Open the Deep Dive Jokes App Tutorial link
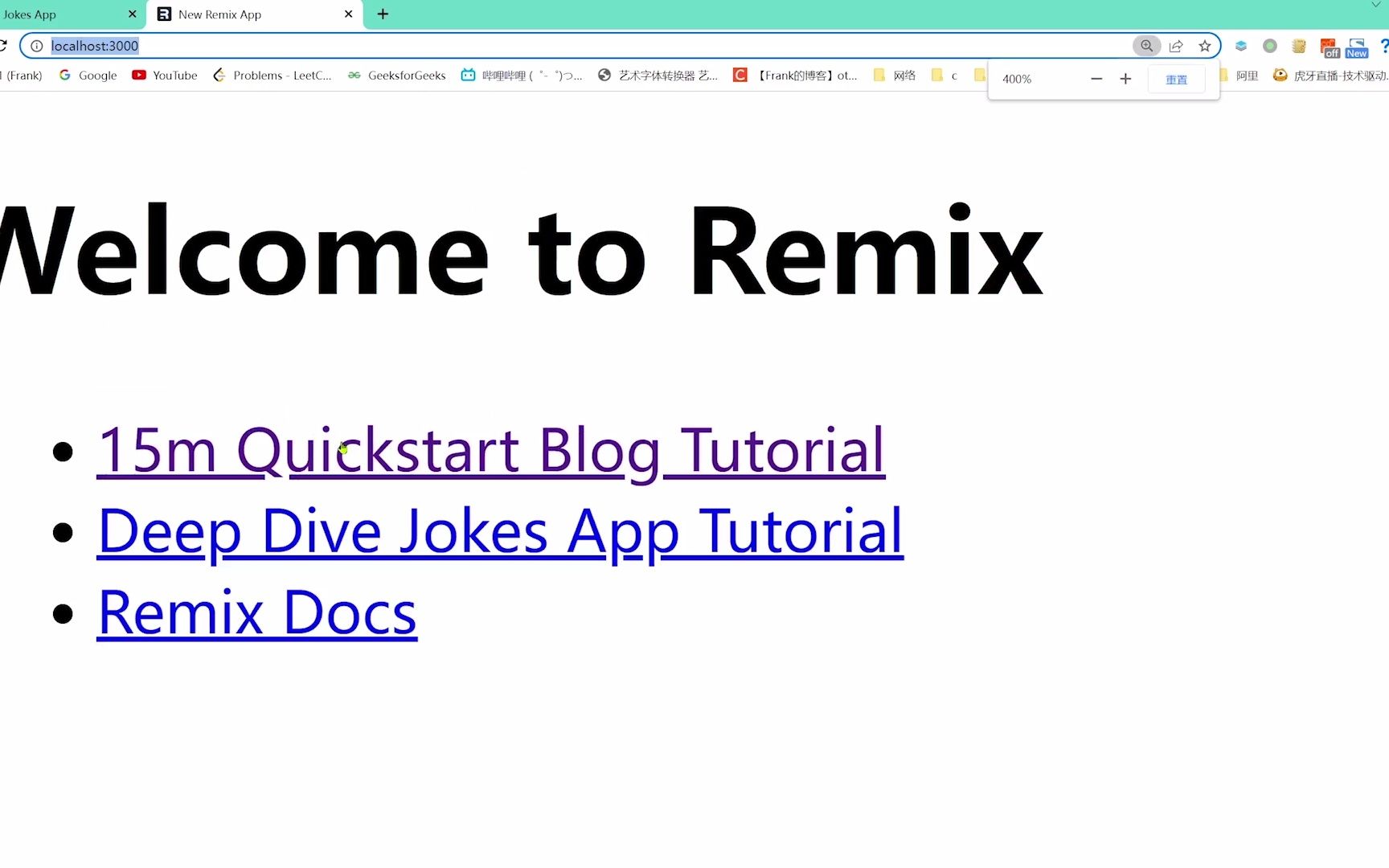The width and height of the screenshot is (1389, 868). pyautogui.click(x=500, y=532)
